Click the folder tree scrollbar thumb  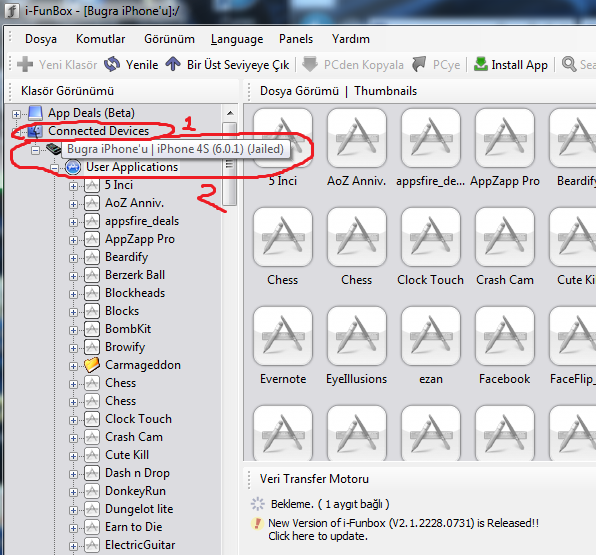(230, 163)
